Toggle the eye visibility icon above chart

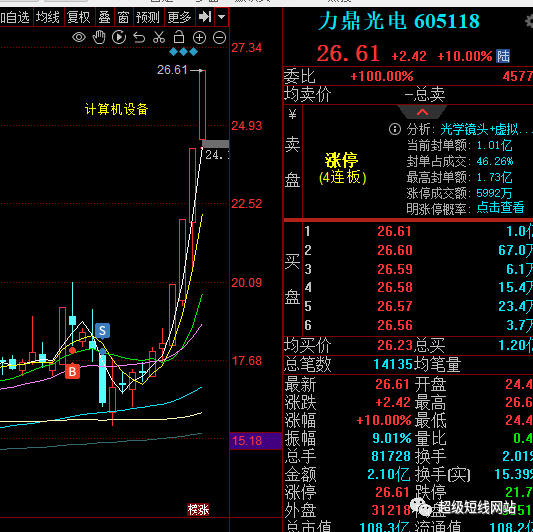[79, 37]
